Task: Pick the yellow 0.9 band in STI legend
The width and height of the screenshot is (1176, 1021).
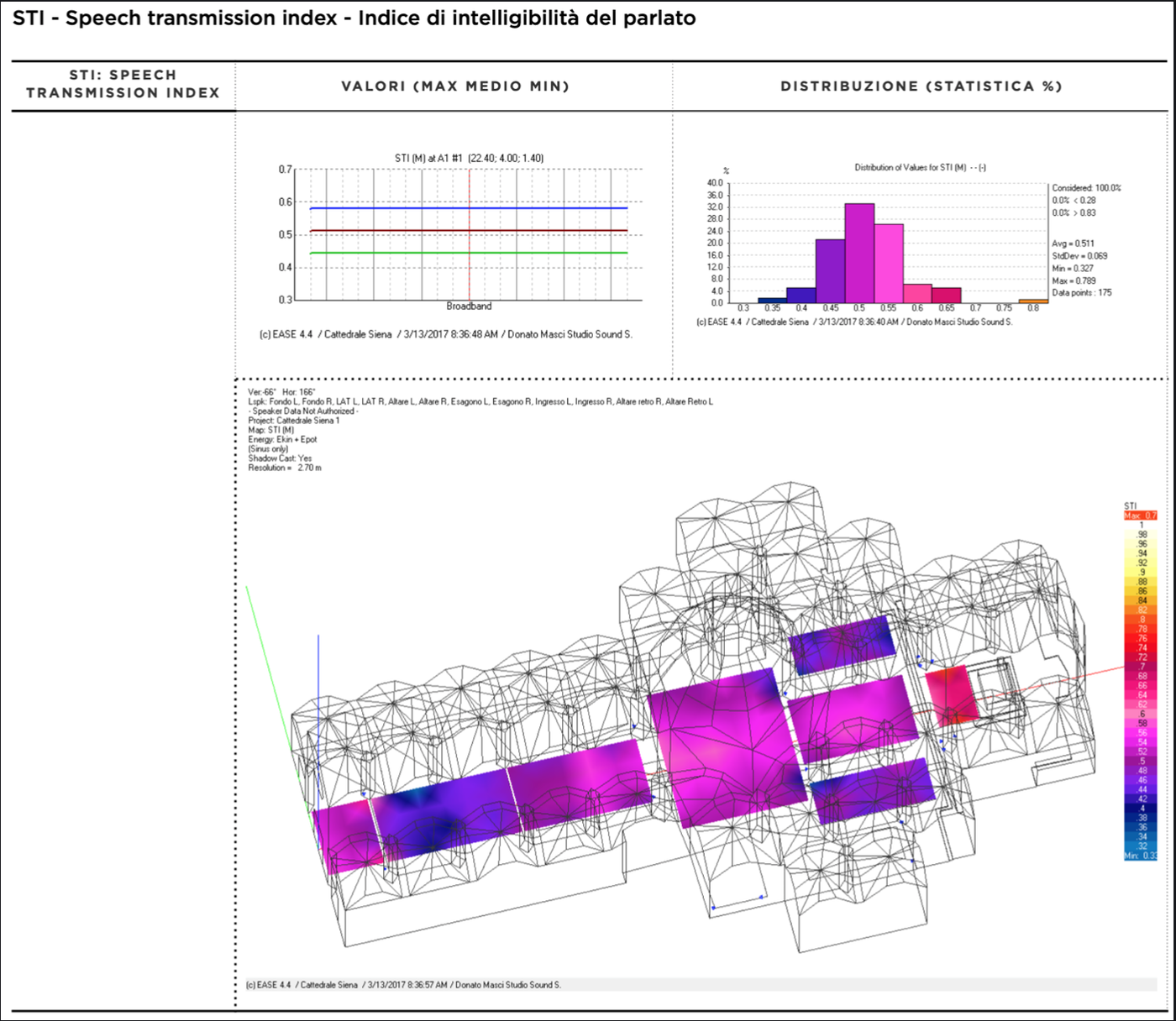Action: click(x=1141, y=572)
